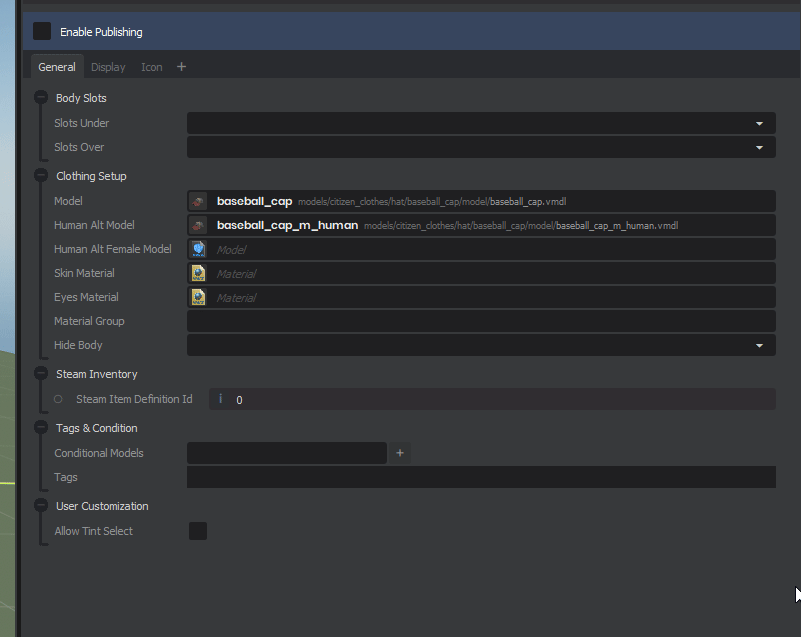Click the Tags input field
Image resolution: width=801 pixels, height=637 pixels.
[480, 477]
